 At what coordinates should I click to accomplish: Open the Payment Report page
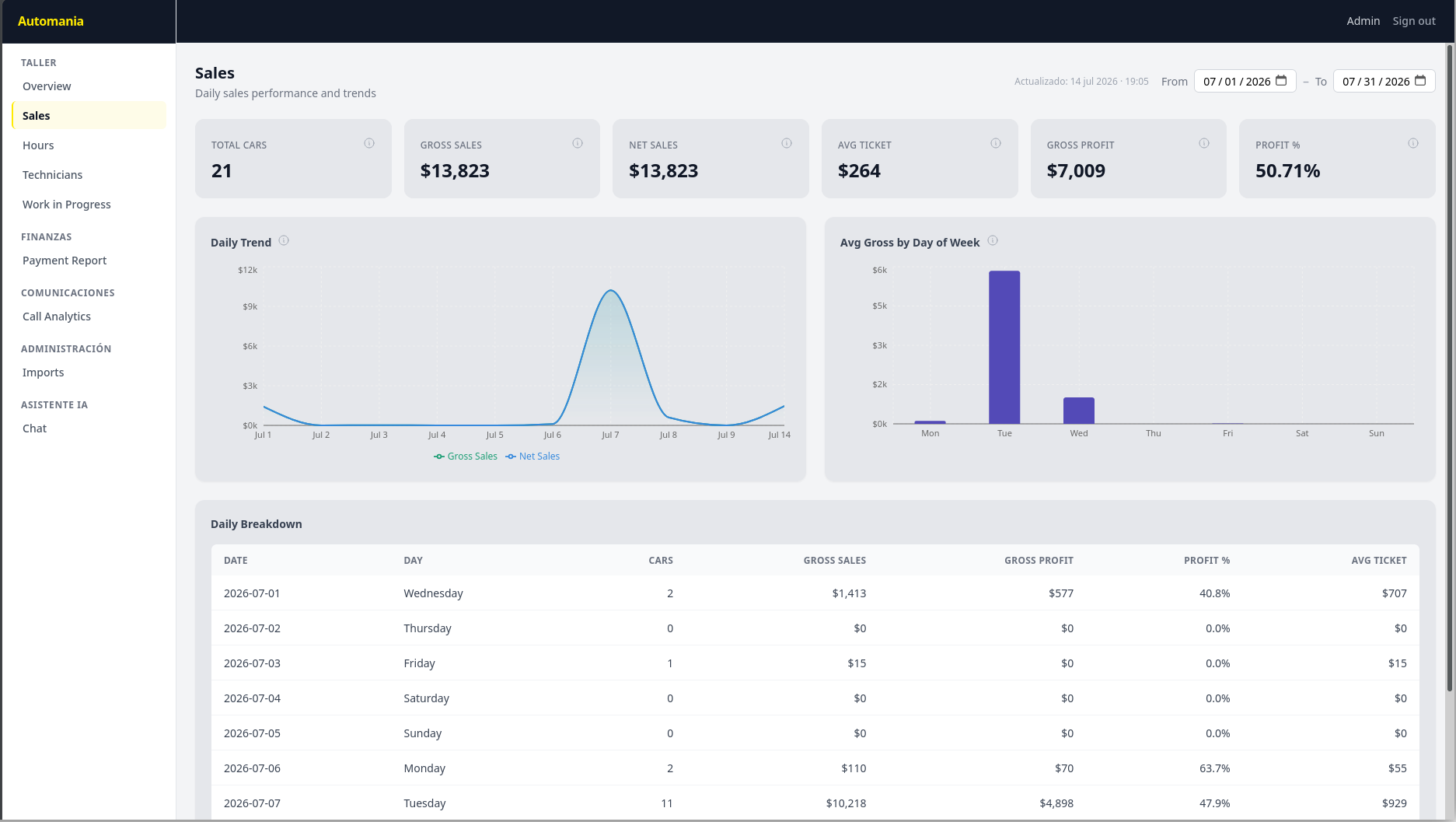[89, 261]
